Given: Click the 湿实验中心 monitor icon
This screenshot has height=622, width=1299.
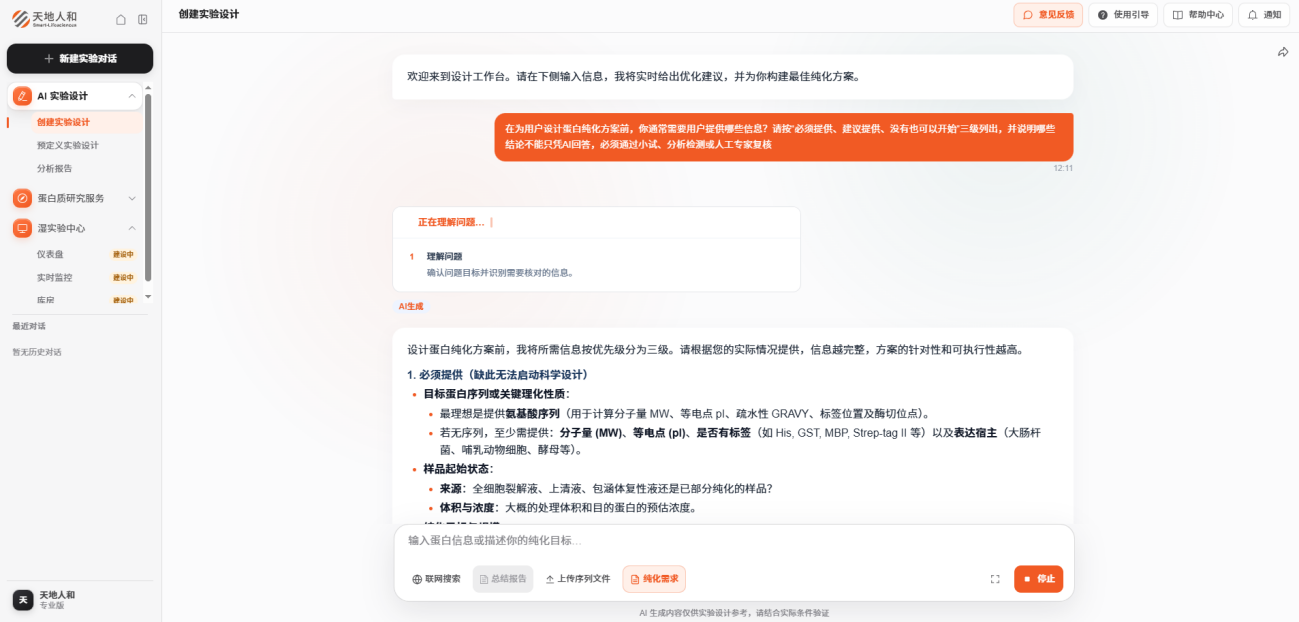Looking at the screenshot, I should tap(22, 228).
